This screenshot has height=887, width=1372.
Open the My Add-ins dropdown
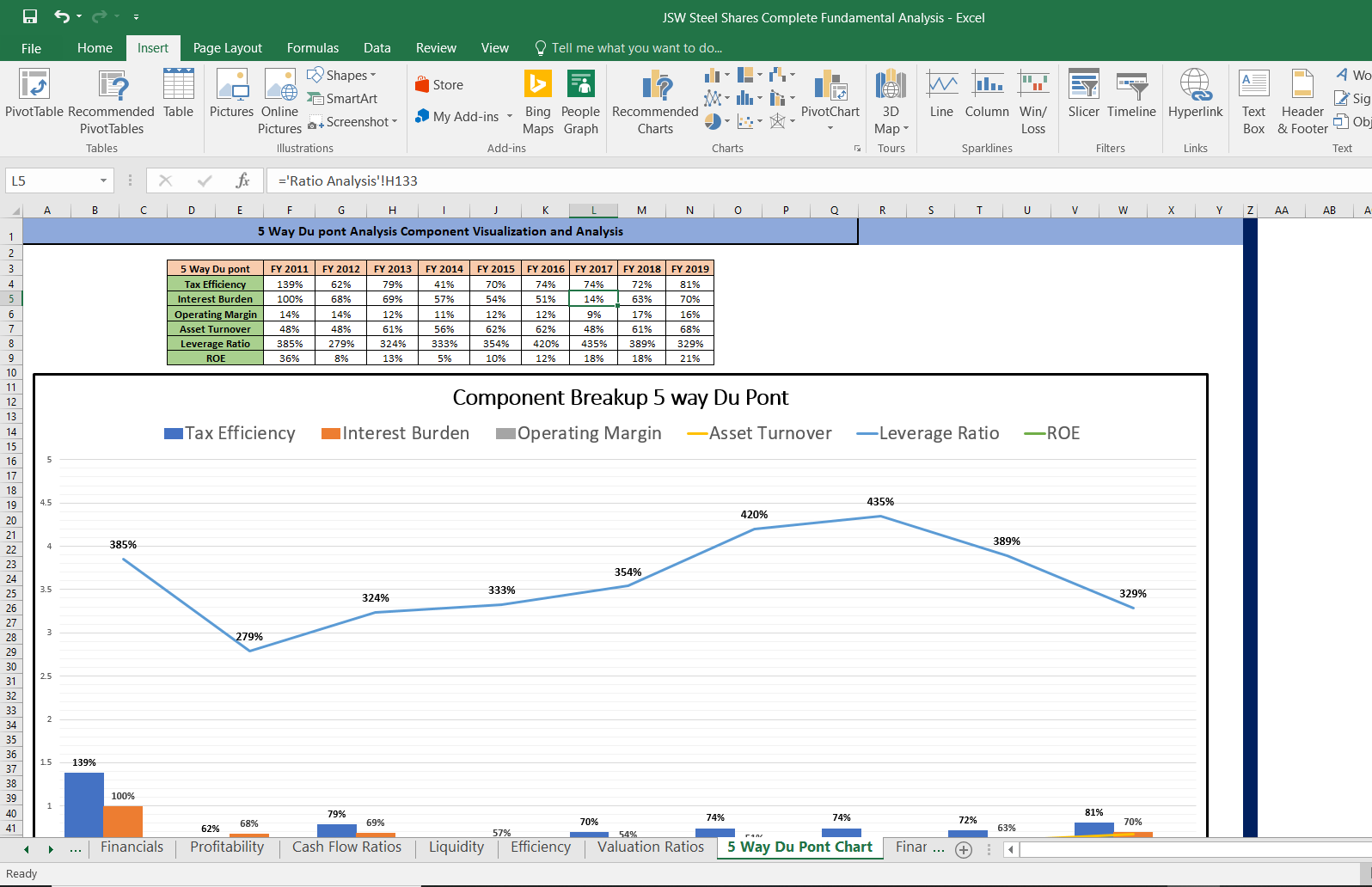pos(510,116)
